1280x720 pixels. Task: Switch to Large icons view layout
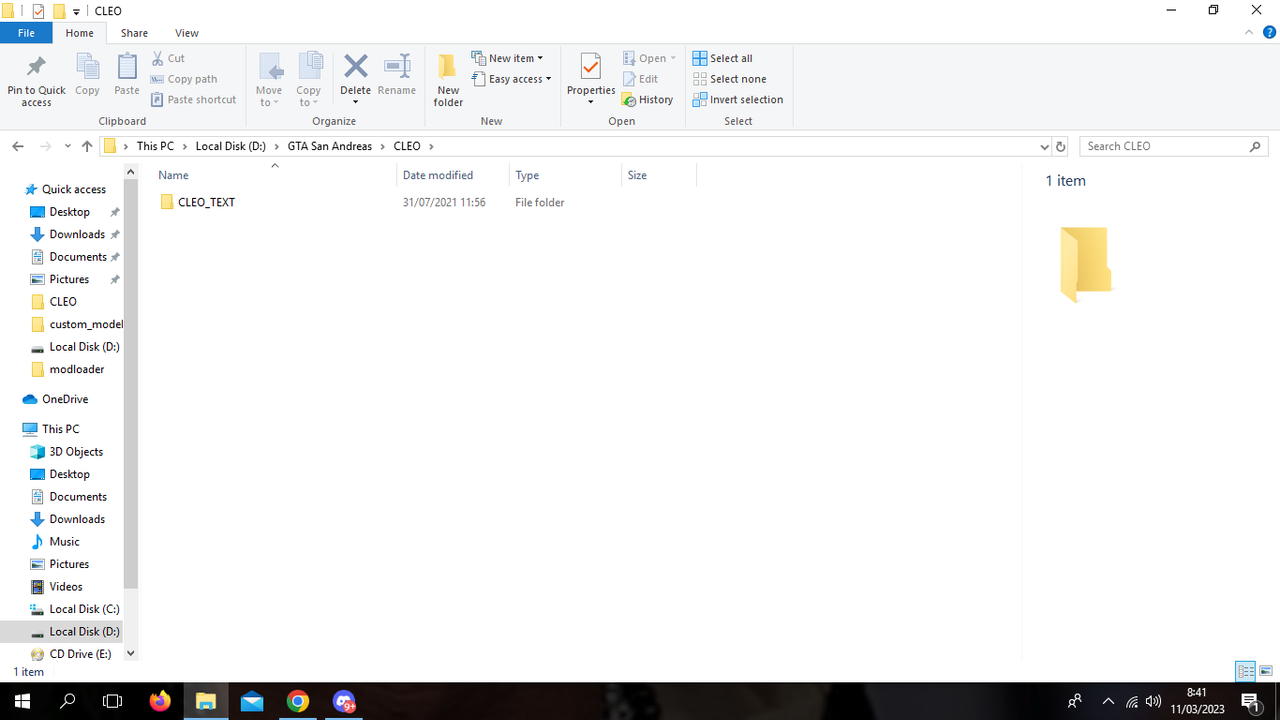click(x=1266, y=671)
